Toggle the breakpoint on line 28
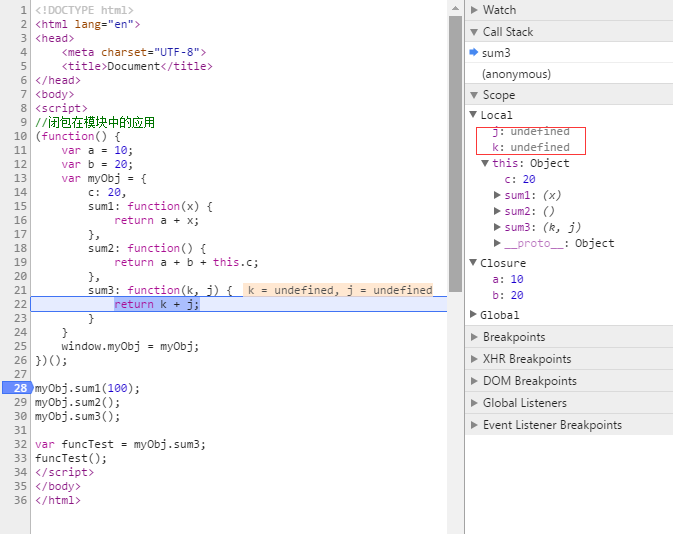The height and width of the screenshot is (534, 673). pos(17,388)
